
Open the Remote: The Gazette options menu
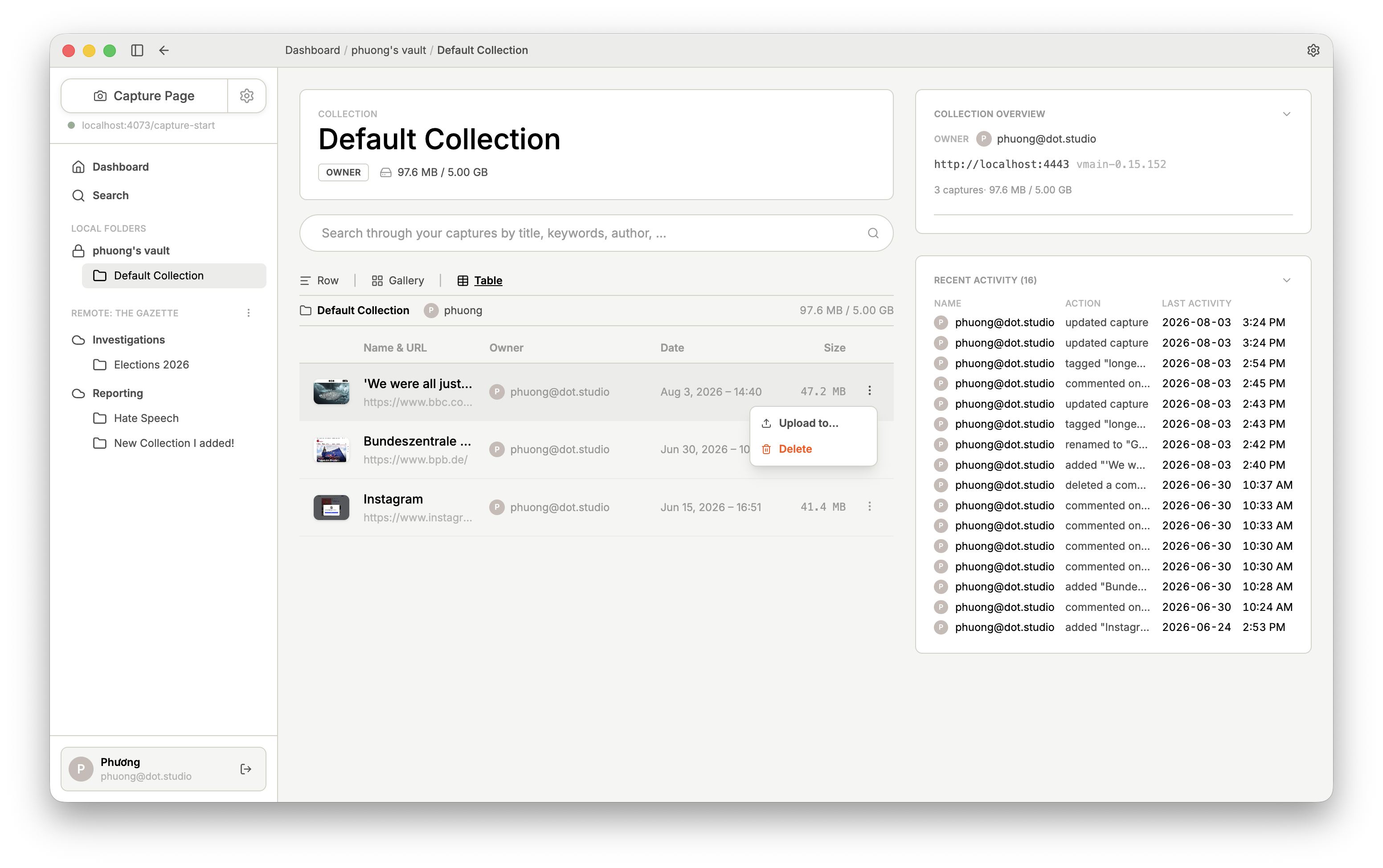pyautogui.click(x=249, y=313)
